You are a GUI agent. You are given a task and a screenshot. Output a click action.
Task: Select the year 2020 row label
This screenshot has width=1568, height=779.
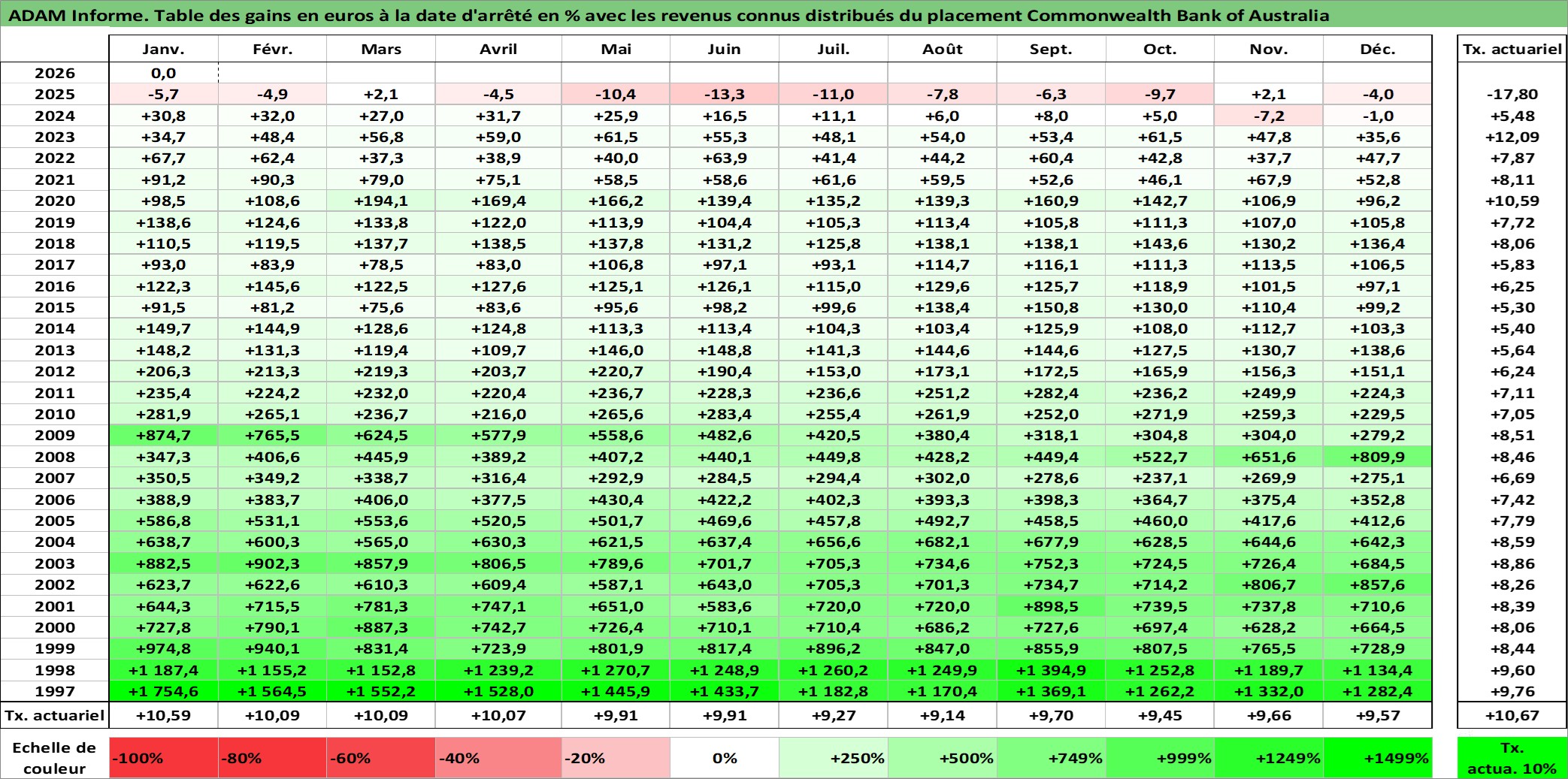coord(55,201)
